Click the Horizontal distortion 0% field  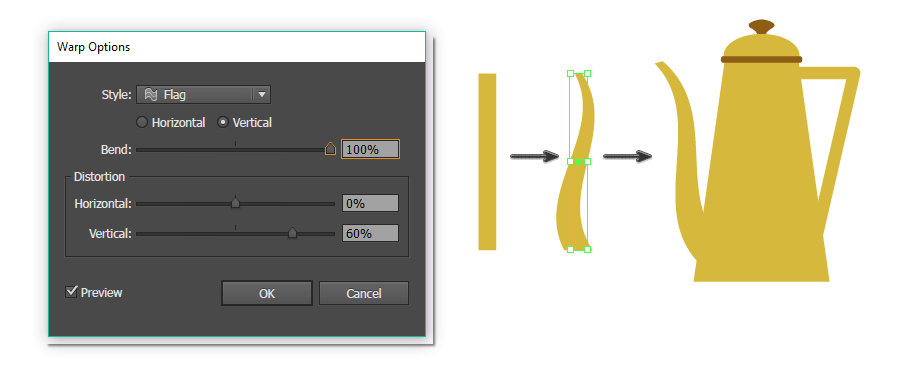point(370,203)
